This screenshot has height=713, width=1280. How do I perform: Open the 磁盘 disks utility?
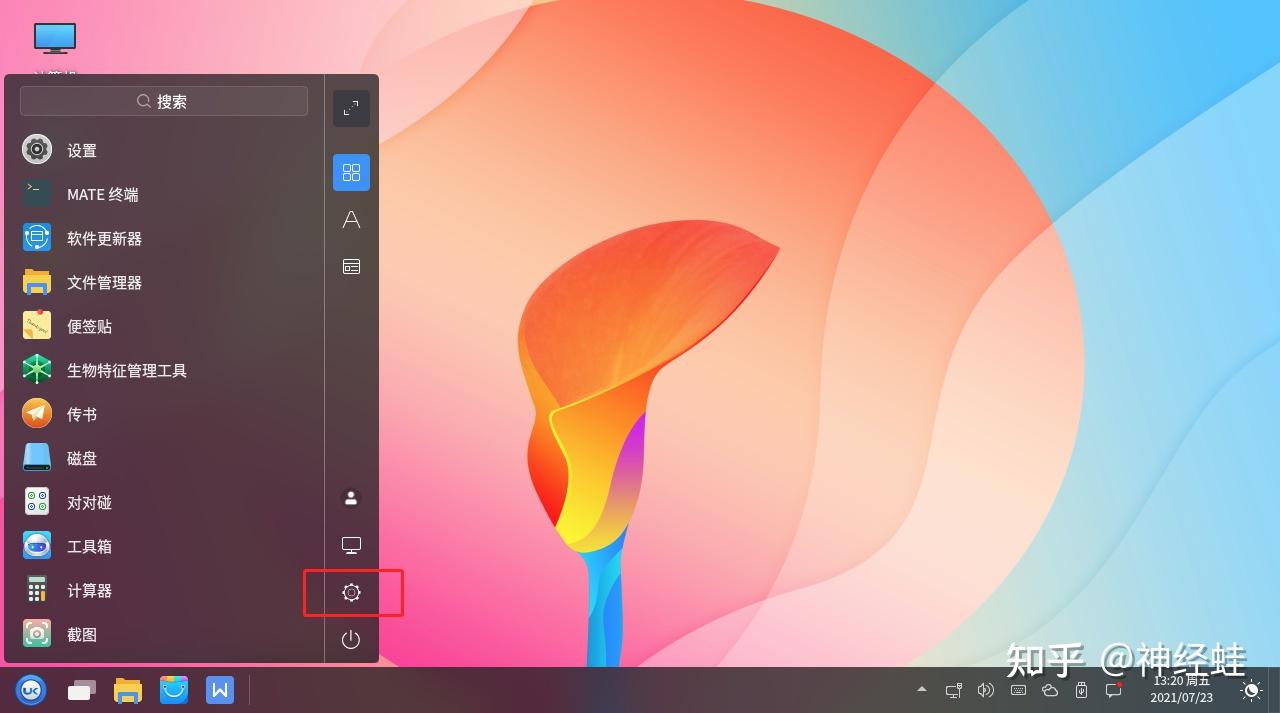pyautogui.click(x=81, y=457)
